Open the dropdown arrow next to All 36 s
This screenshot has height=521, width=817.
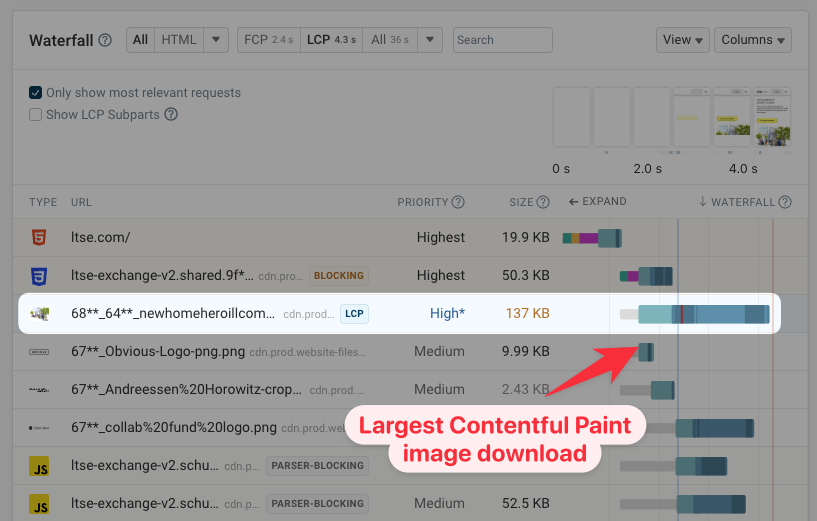[x=430, y=40]
